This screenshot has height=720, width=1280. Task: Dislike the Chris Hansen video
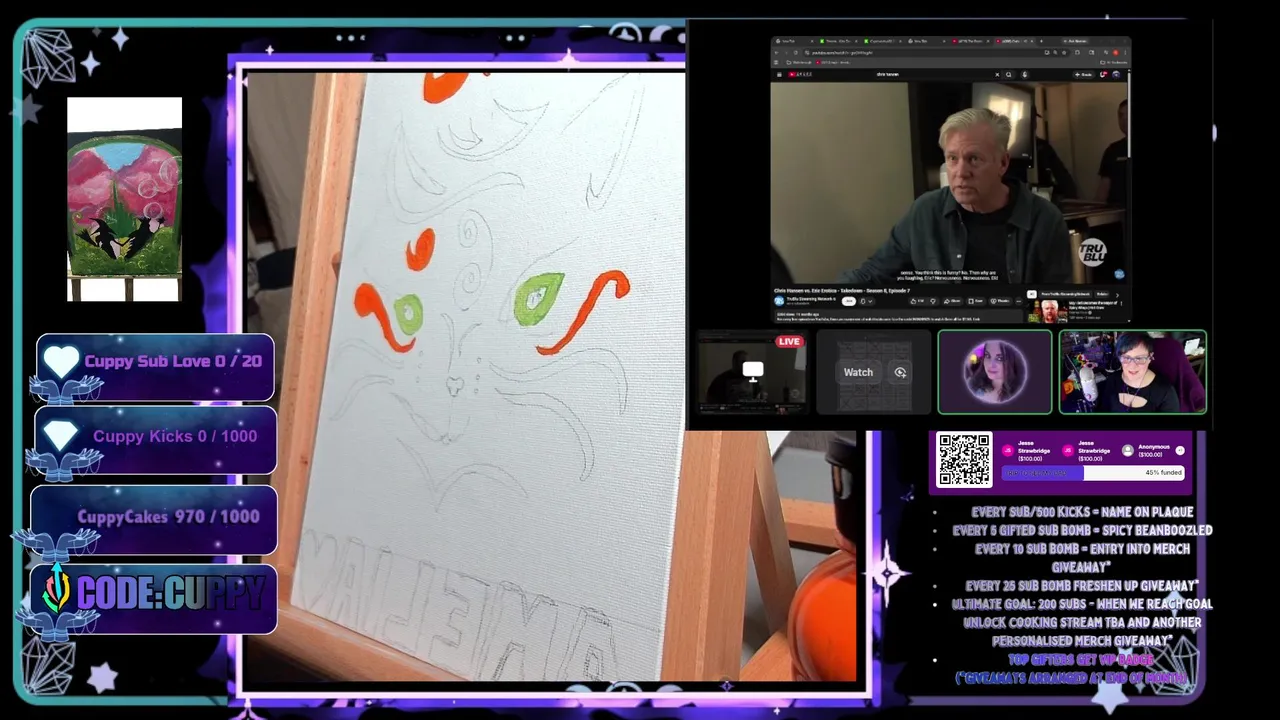933,301
